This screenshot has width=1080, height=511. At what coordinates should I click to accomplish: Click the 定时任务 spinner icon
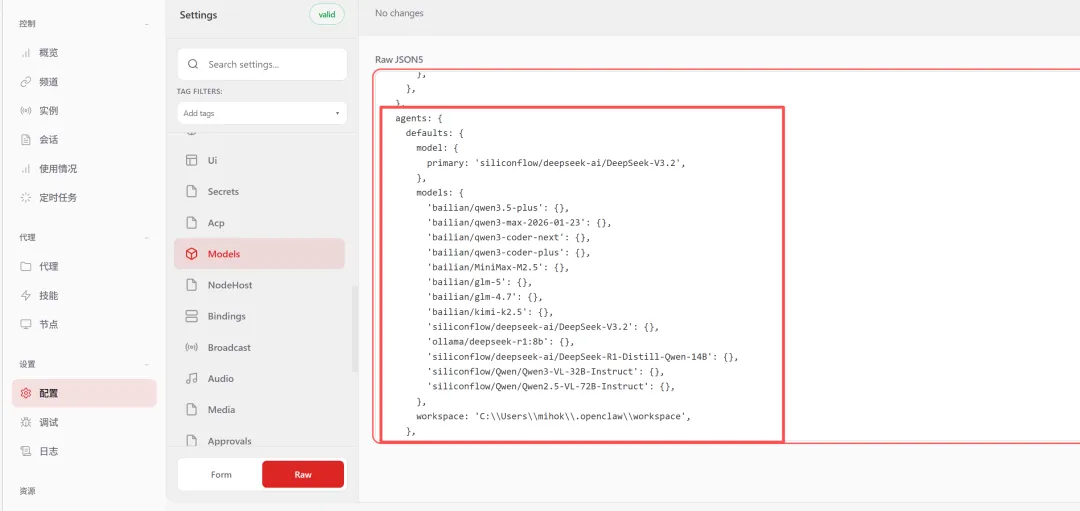pos(25,198)
